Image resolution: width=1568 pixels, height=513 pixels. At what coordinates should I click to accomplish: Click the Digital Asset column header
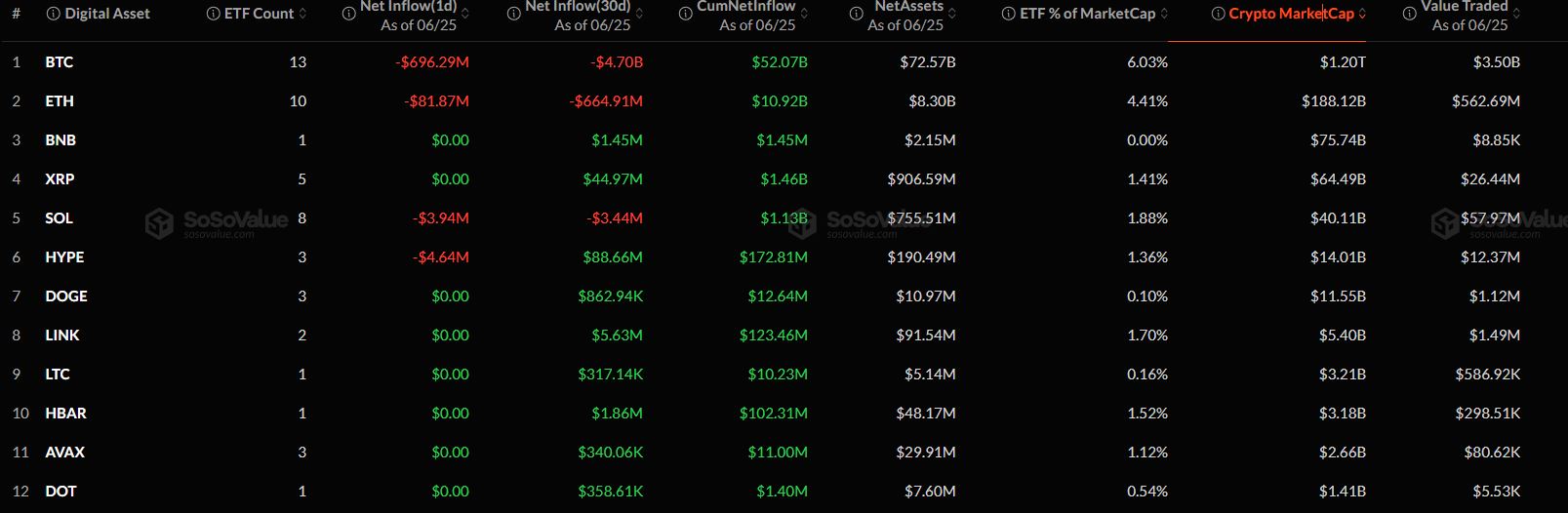tap(107, 14)
